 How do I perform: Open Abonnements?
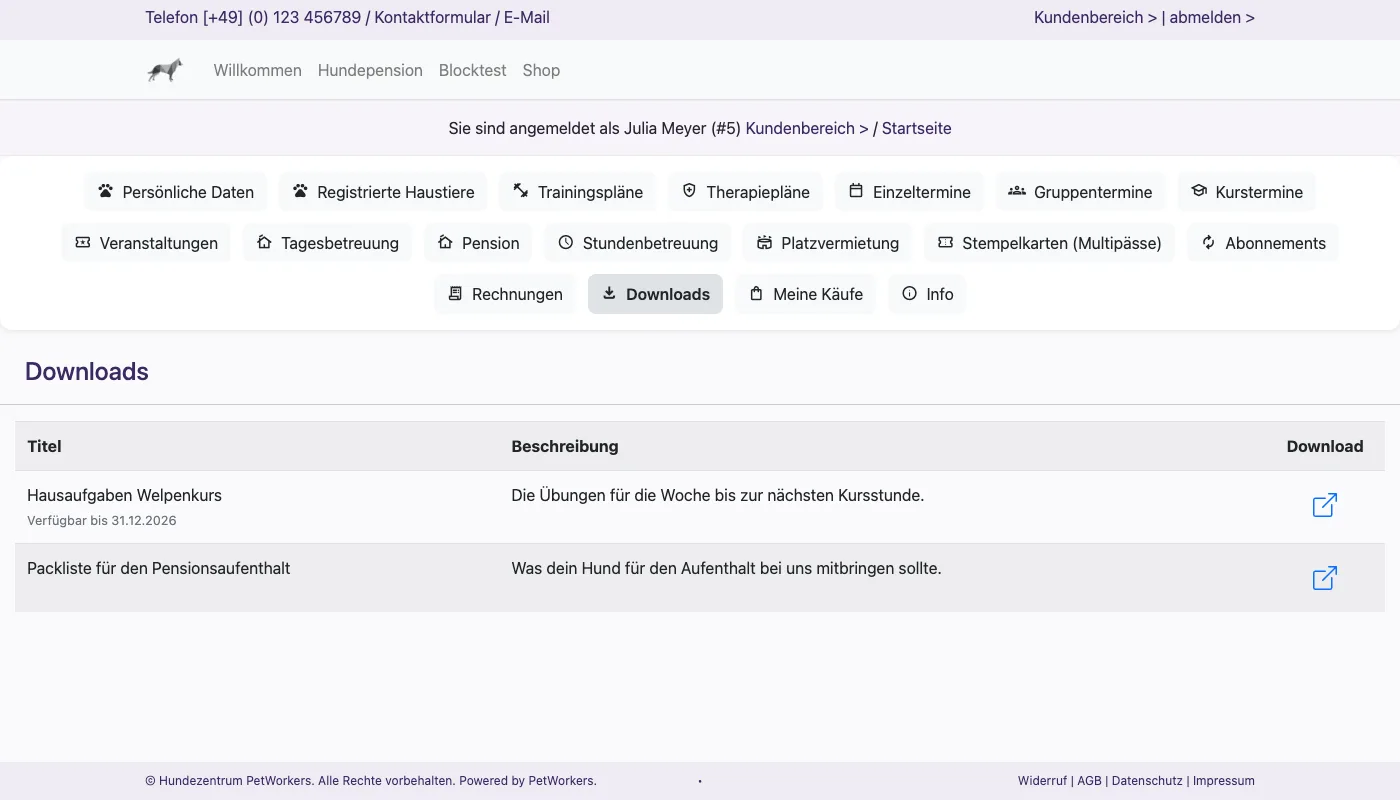(x=1263, y=243)
